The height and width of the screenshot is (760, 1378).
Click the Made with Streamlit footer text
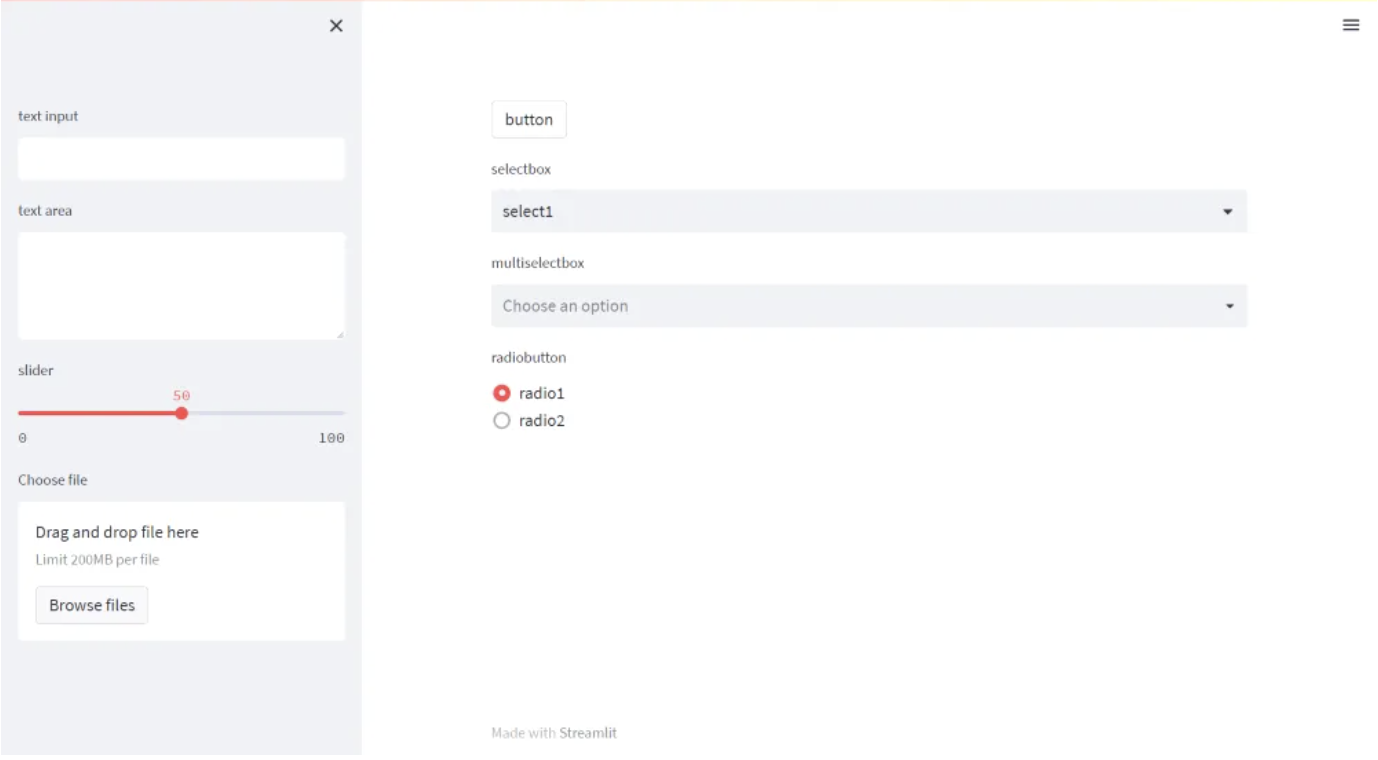click(555, 732)
